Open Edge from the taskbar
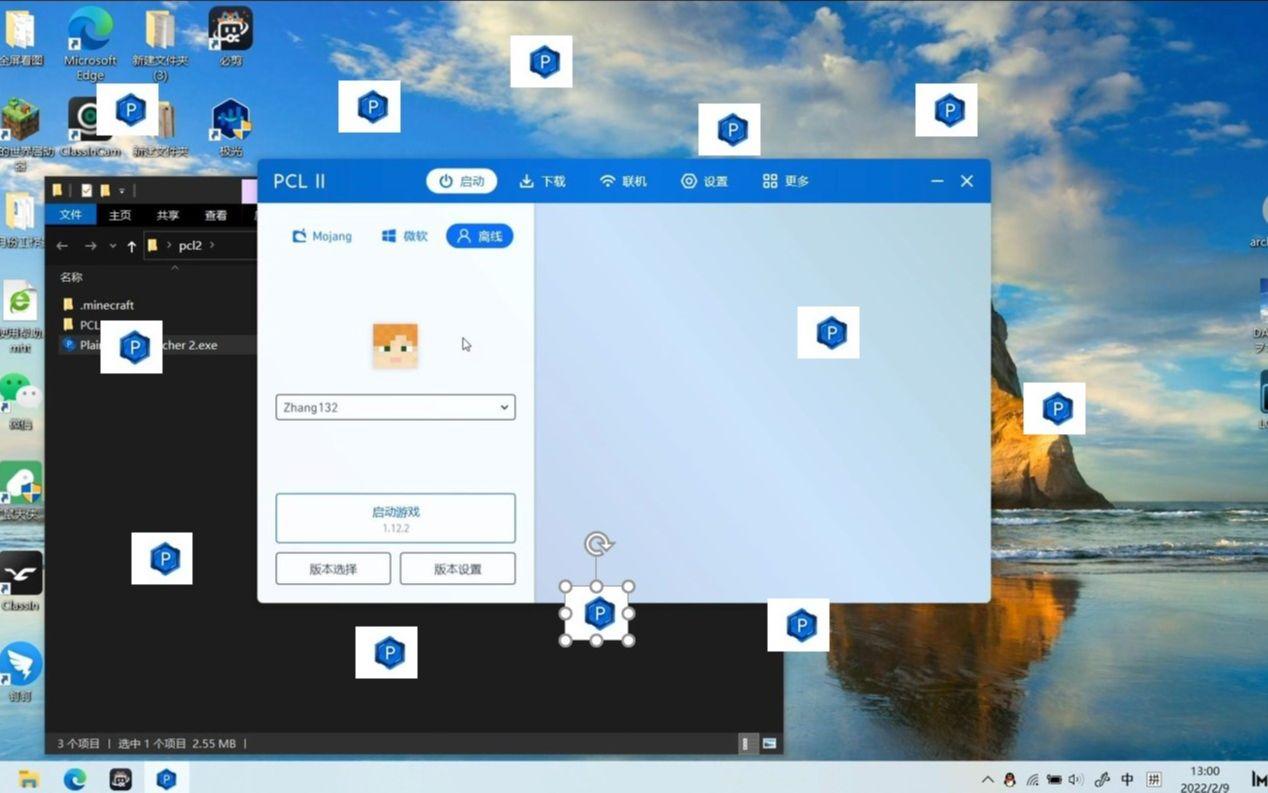The image size is (1268, 793). point(75,778)
